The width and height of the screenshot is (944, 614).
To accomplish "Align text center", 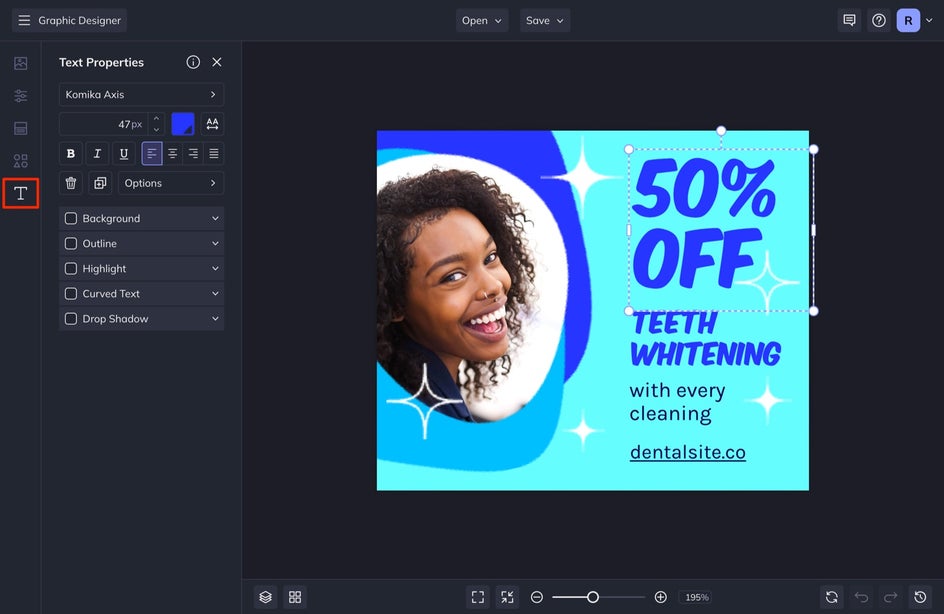I will pos(172,154).
